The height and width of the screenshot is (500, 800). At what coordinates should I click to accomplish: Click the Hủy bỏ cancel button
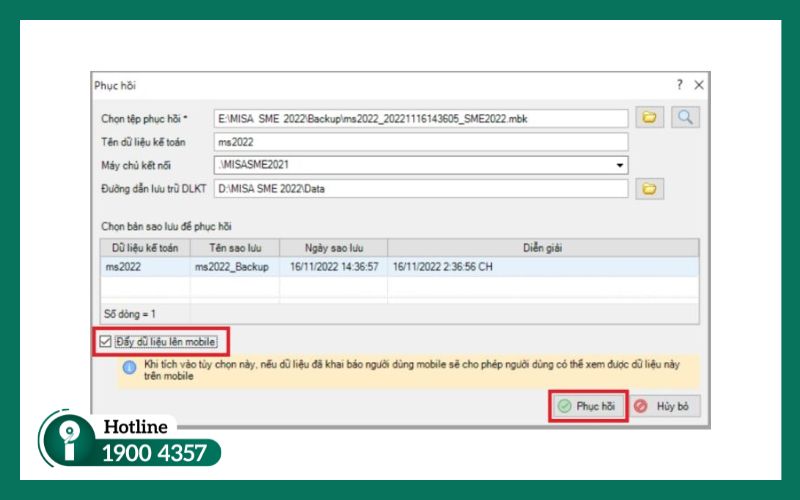[x=666, y=407]
